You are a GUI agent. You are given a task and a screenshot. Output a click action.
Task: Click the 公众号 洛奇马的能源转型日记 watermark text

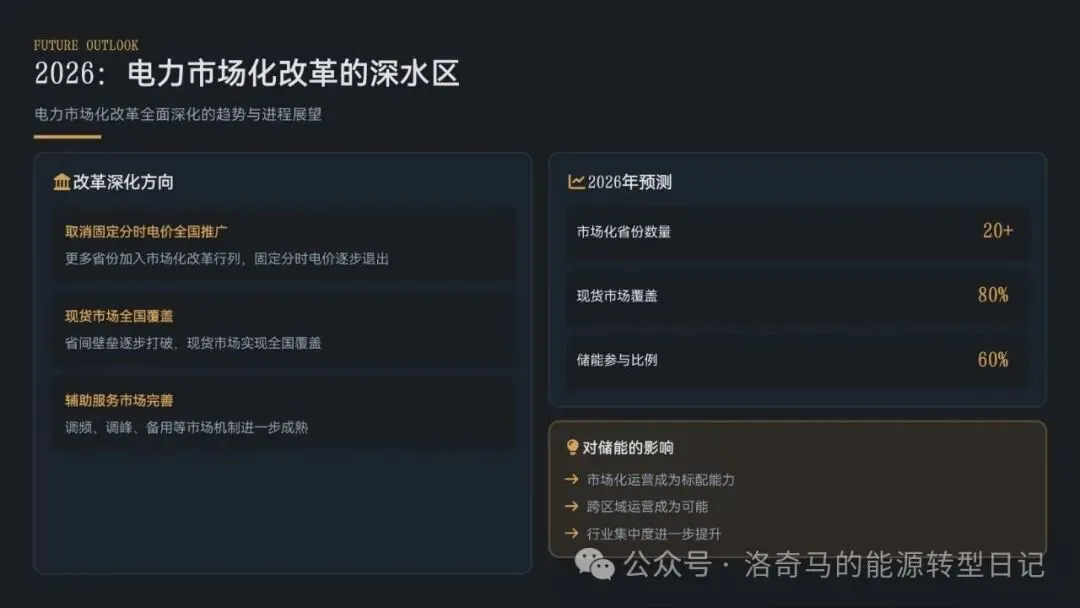[834, 565]
